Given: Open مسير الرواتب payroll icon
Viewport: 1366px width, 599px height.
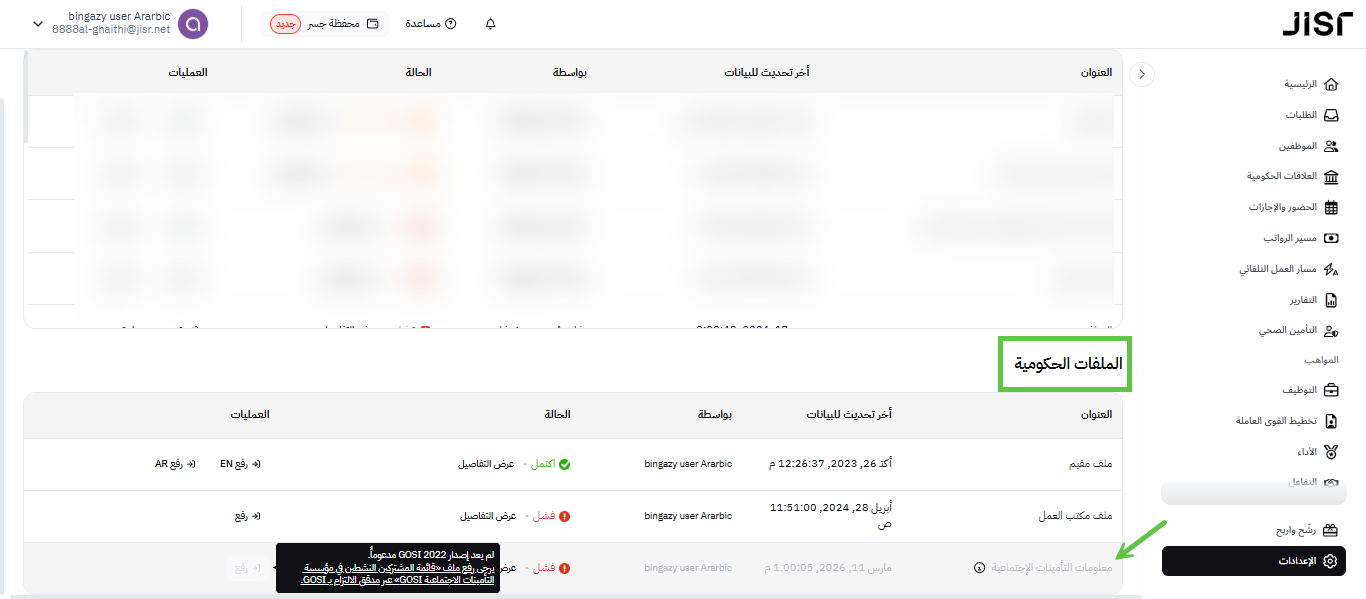Looking at the screenshot, I should pos(1331,239).
